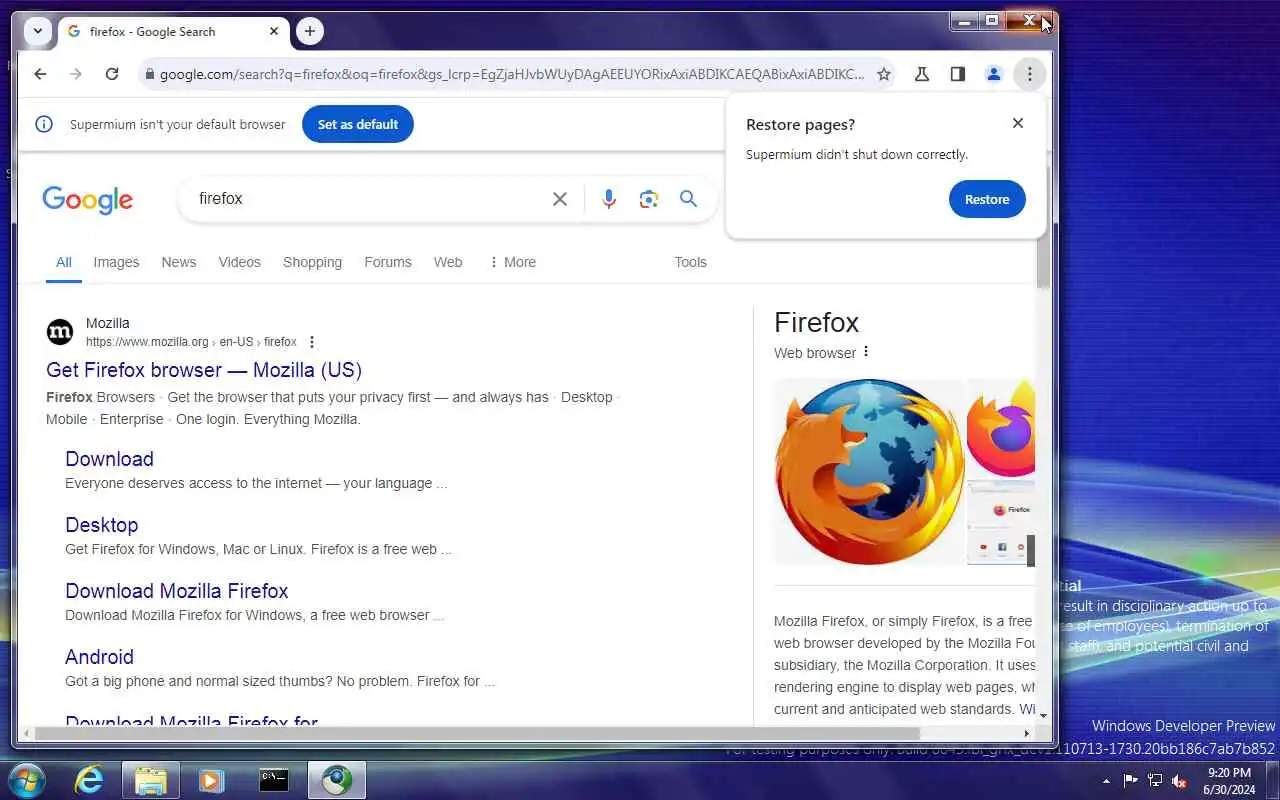Open the profile avatar menu
Image resolution: width=1280 pixels, height=800 pixels.
(994, 74)
